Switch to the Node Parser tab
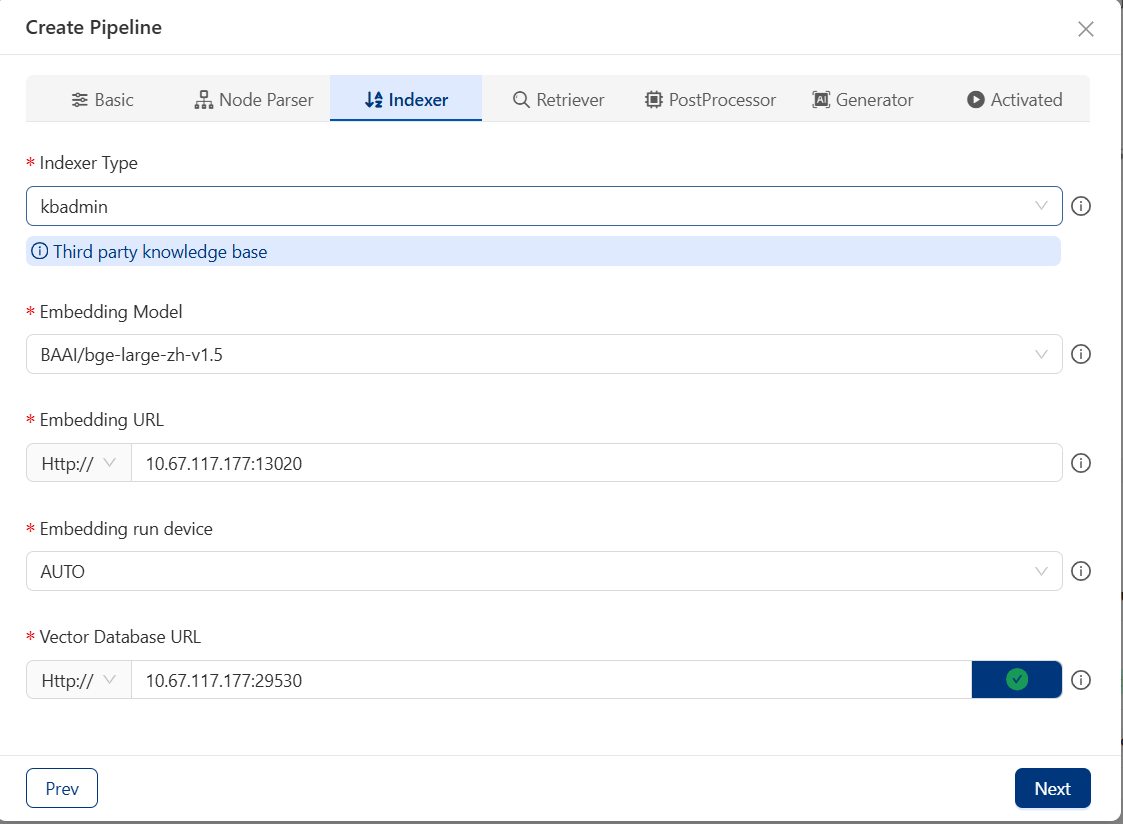Screen dimensions: 1123x824 click(253, 100)
